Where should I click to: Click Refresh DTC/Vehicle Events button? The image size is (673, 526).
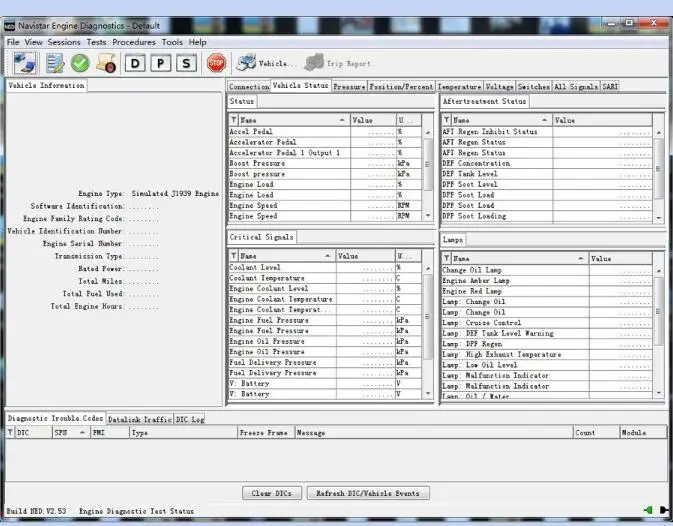pyautogui.click(x=368, y=493)
